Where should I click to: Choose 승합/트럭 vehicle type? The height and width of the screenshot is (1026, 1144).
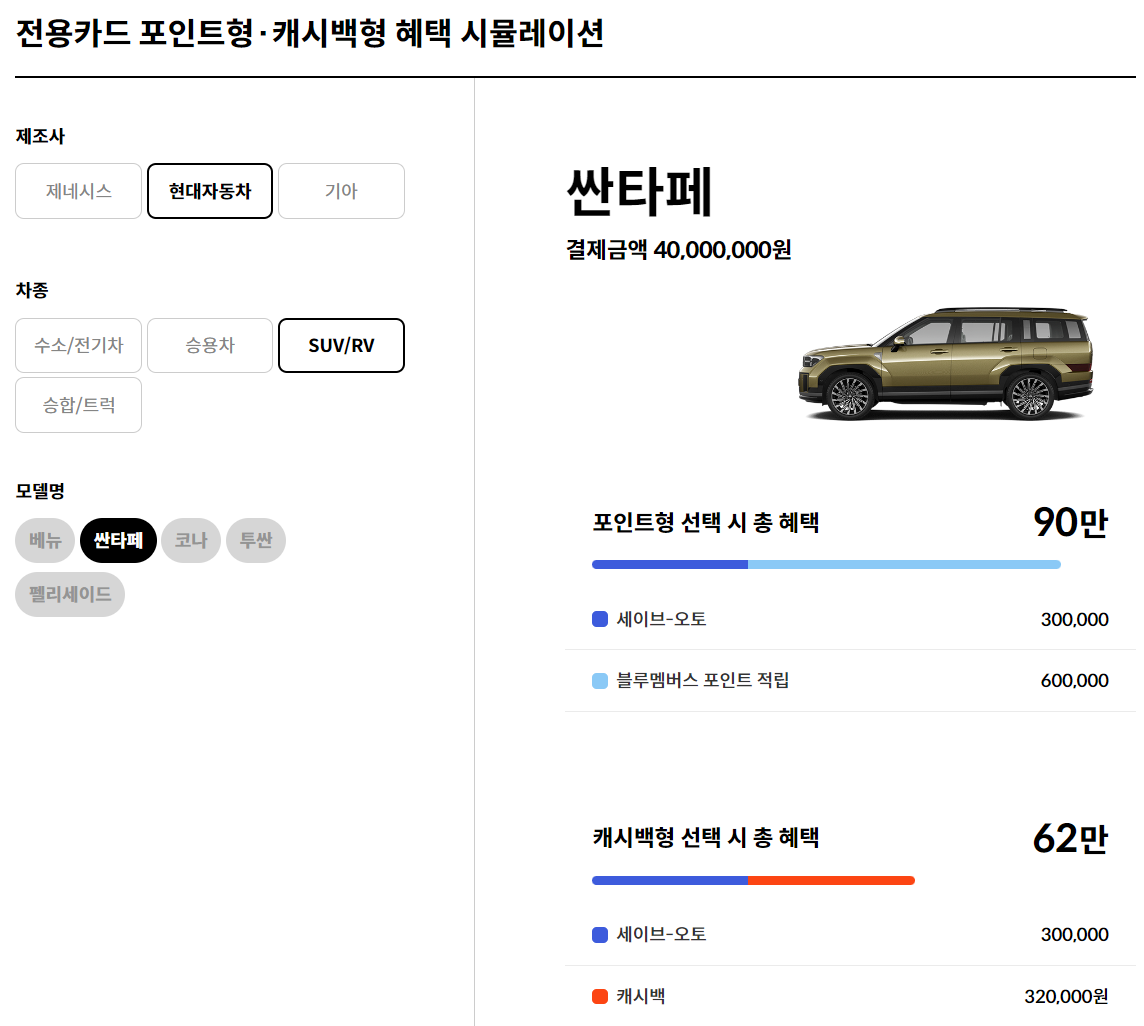[78, 405]
